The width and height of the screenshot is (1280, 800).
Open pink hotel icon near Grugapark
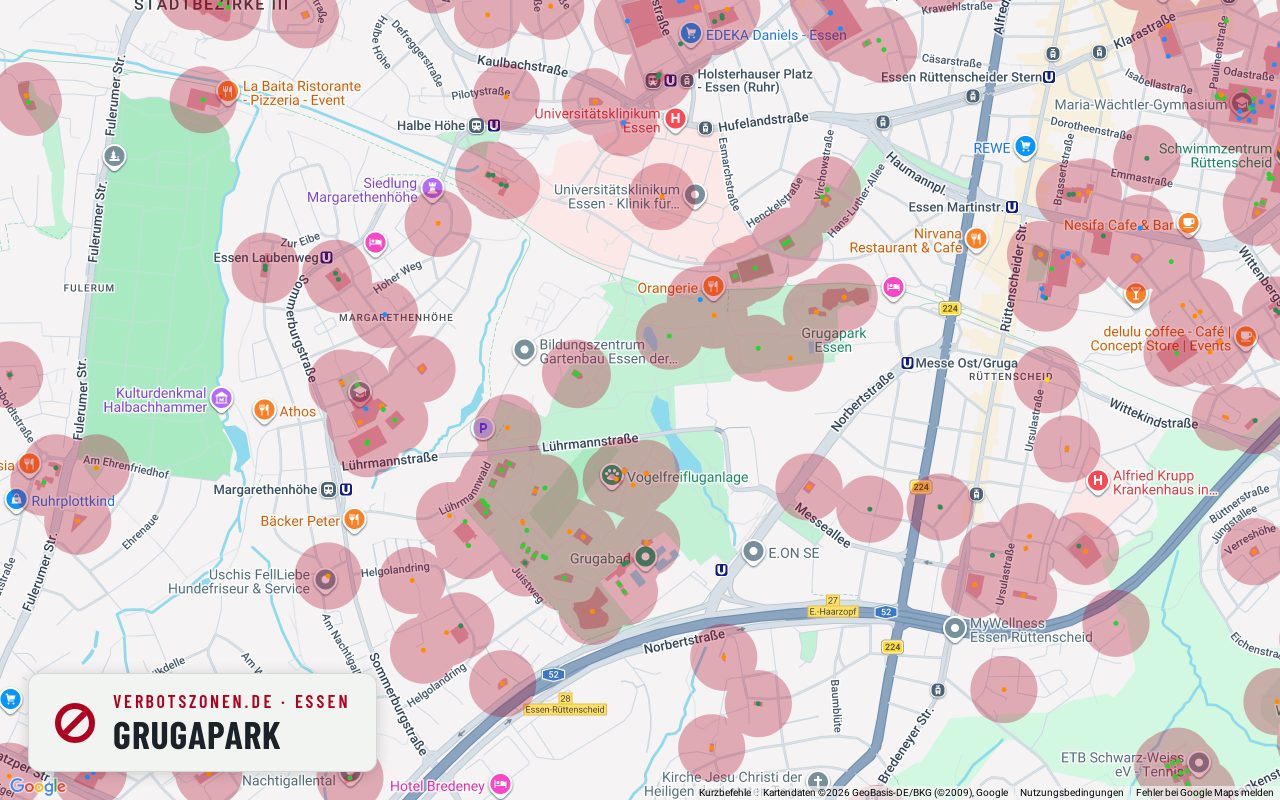(x=894, y=287)
